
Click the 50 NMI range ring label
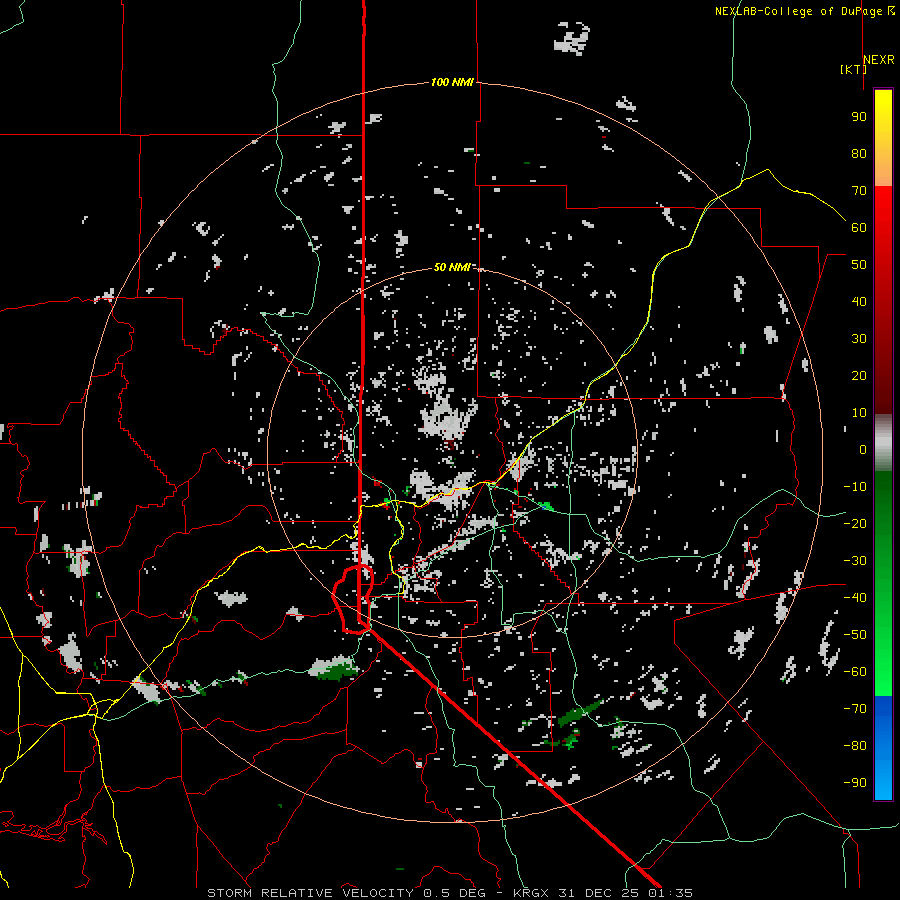(452, 267)
